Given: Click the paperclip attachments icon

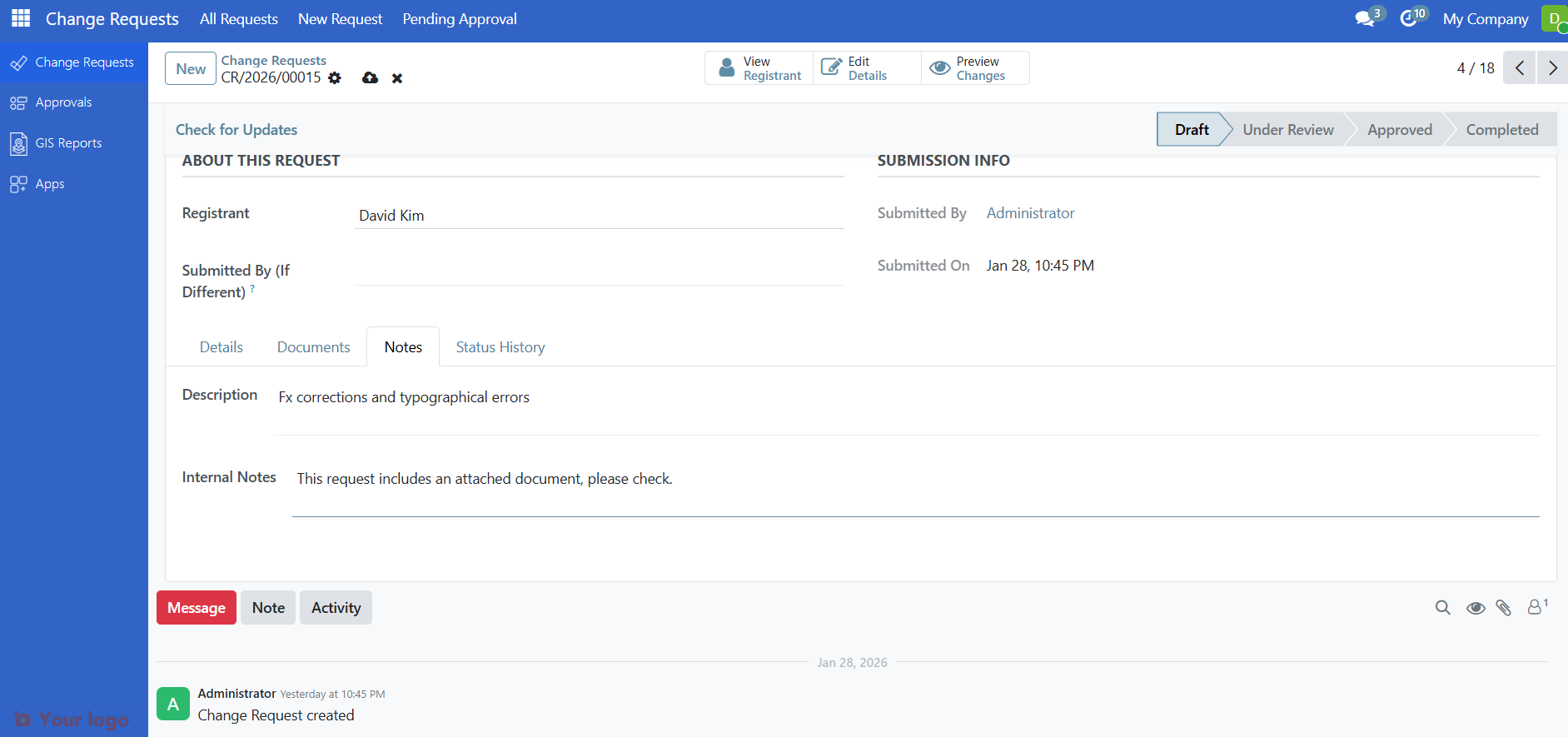Looking at the screenshot, I should pyautogui.click(x=1503, y=608).
